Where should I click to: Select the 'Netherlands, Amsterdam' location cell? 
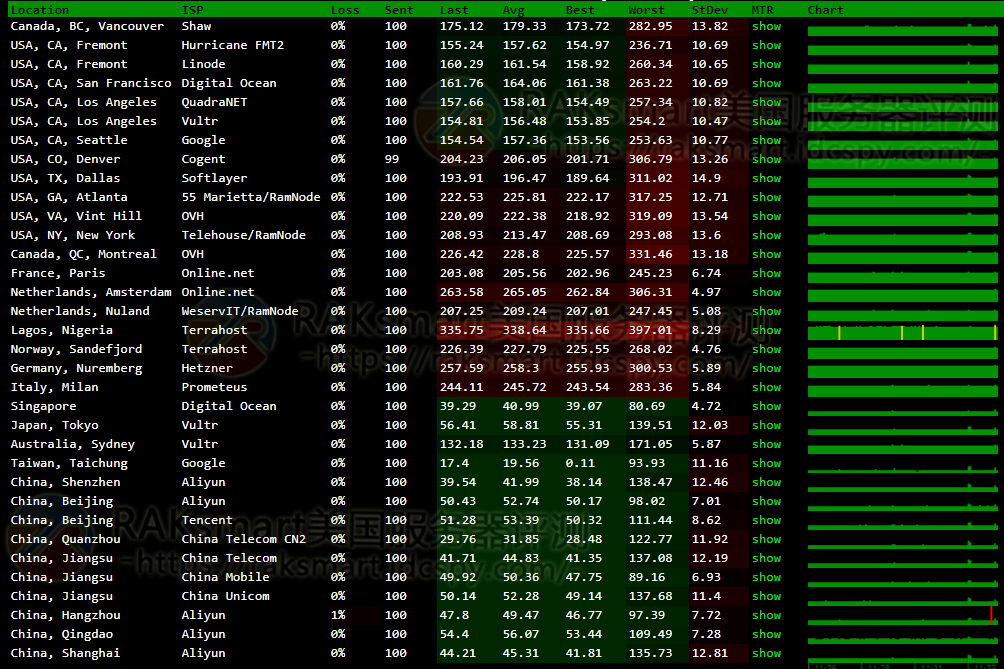click(x=91, y=292)
